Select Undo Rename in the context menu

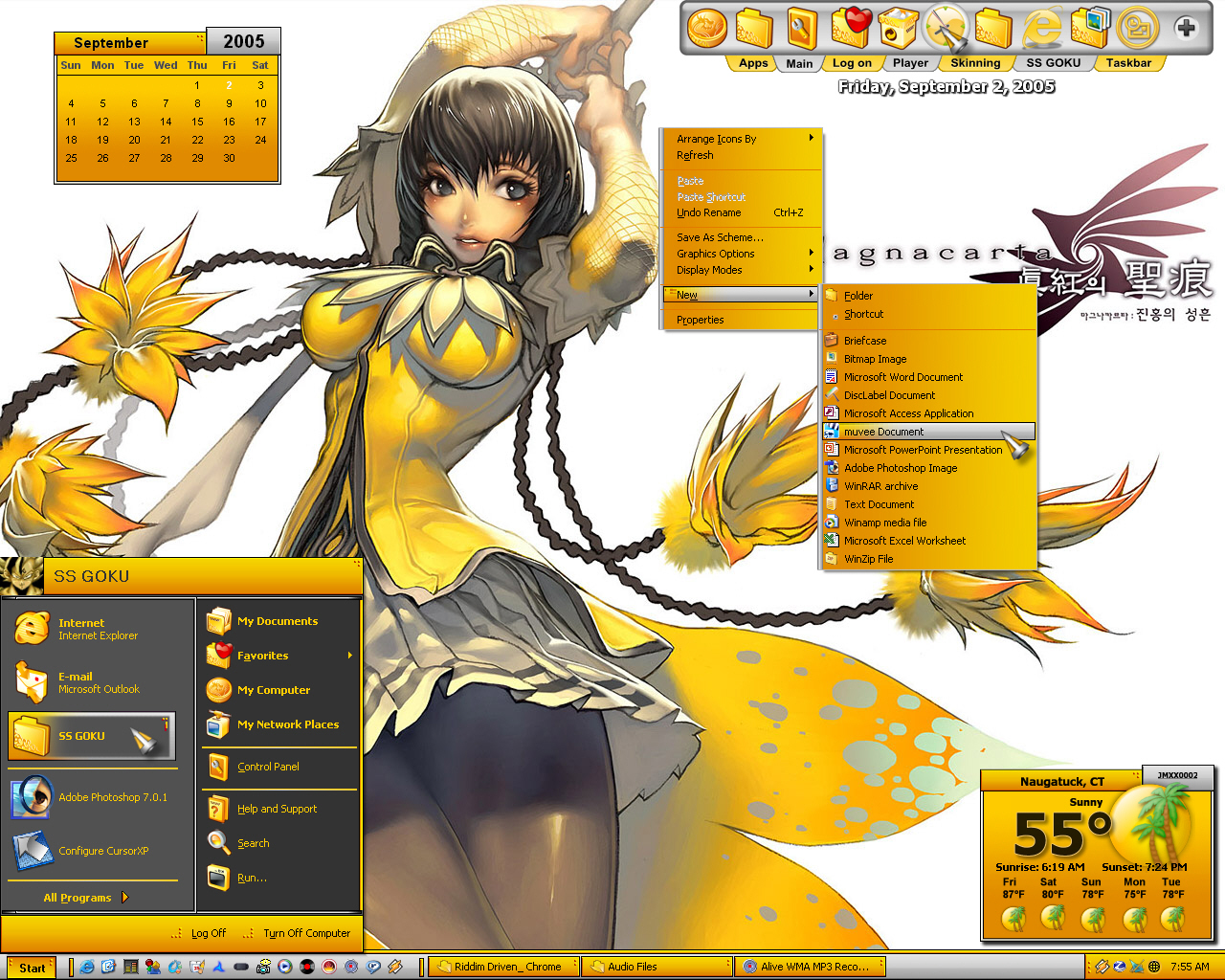click(743, 212)
